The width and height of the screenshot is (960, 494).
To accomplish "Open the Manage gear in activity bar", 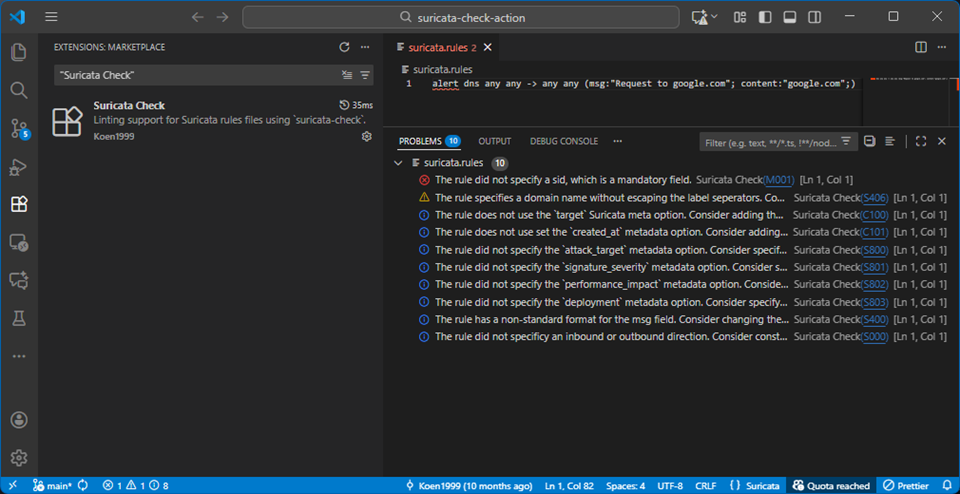I will (19, 457).
